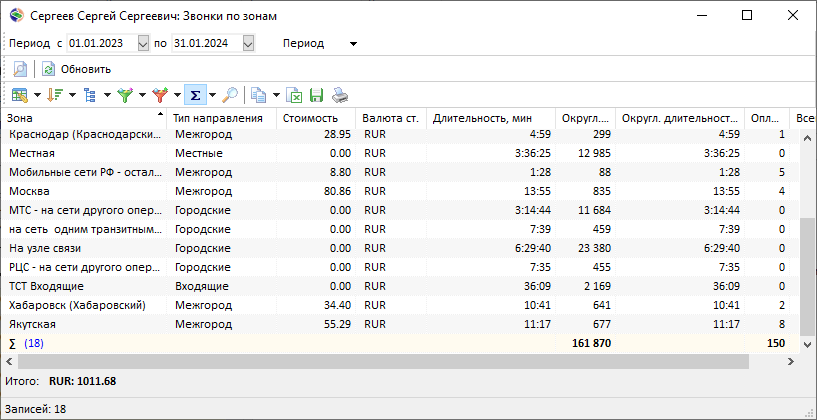The image size is (817, 420).
Task: Click the printer icon
Action: (340, 95)
